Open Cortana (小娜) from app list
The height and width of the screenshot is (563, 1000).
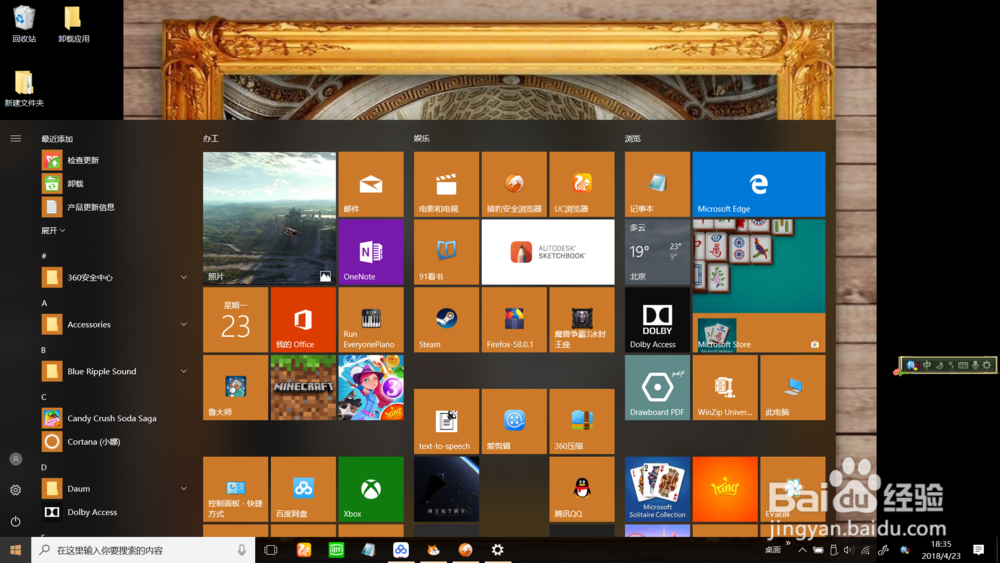click(x=115, y=441)
